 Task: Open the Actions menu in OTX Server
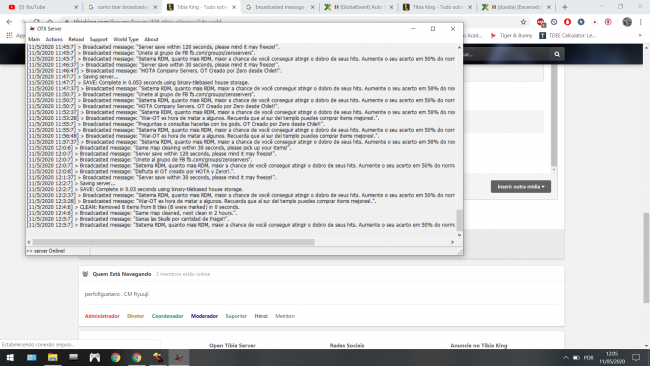54,39
